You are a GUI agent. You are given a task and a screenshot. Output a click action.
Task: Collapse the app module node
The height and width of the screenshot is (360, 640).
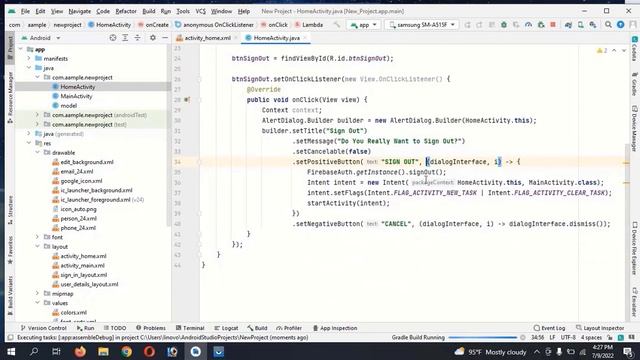click(x=21, y=49)
